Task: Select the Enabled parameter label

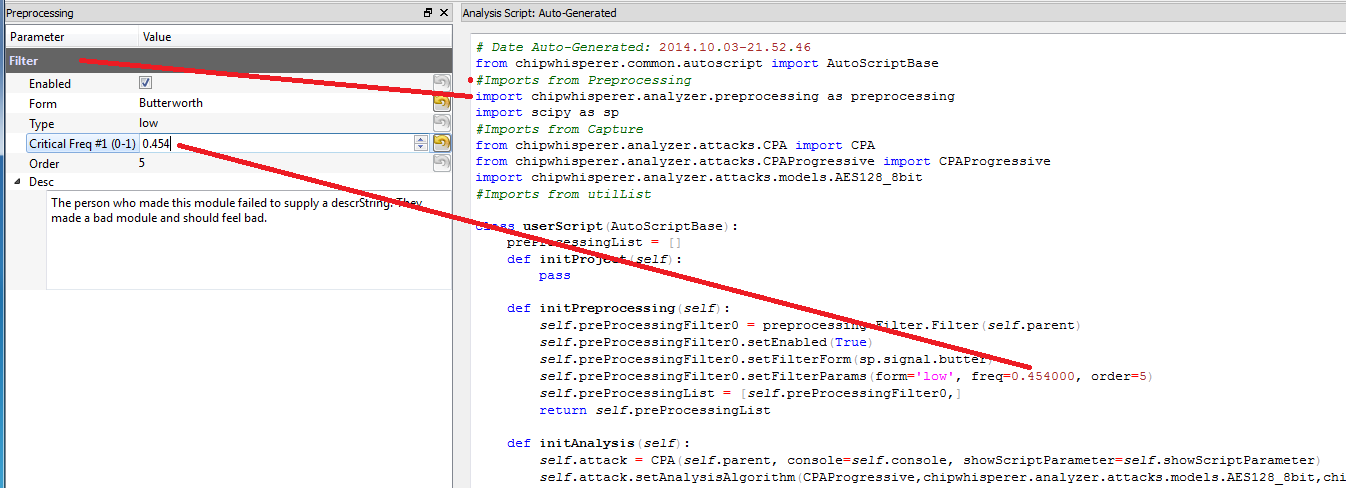Action: (50, 84)
